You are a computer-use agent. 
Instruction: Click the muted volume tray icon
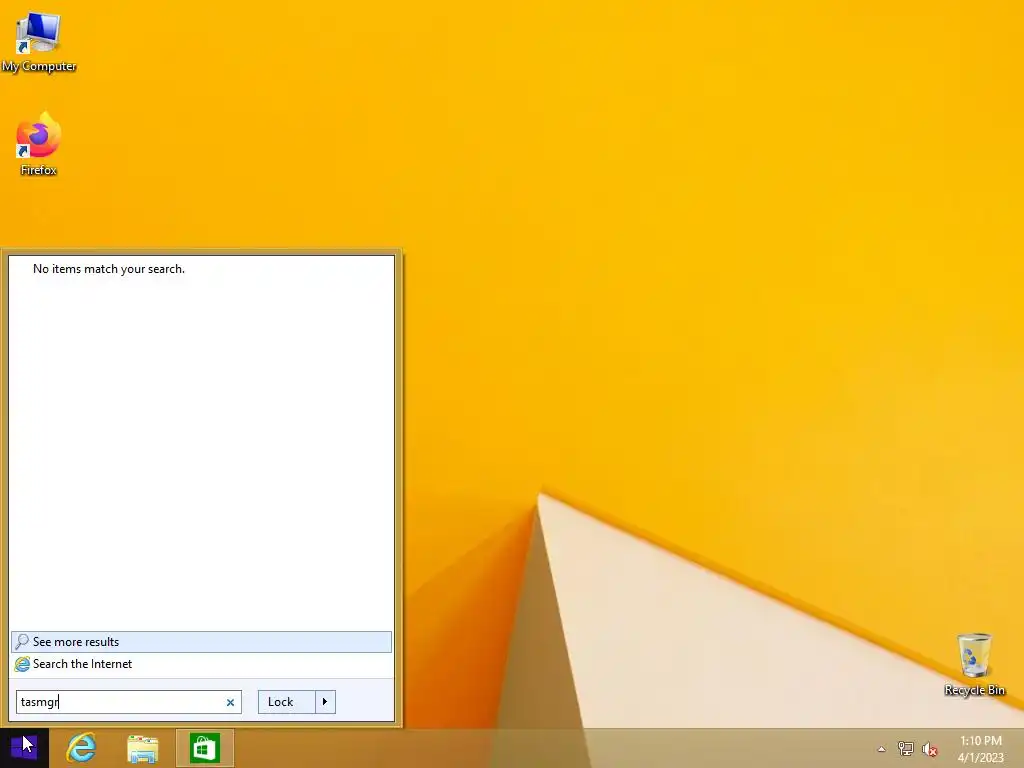click(929, 749)
